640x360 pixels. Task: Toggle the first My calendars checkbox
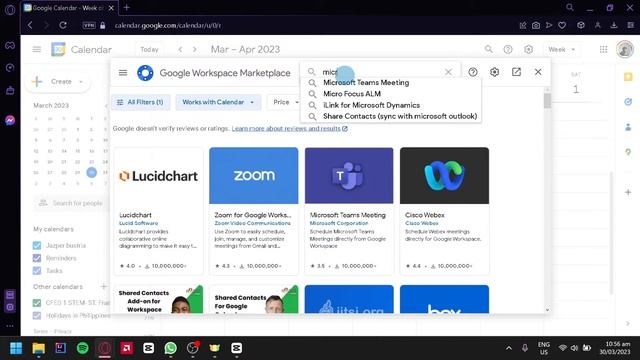(x=37, y=245)
